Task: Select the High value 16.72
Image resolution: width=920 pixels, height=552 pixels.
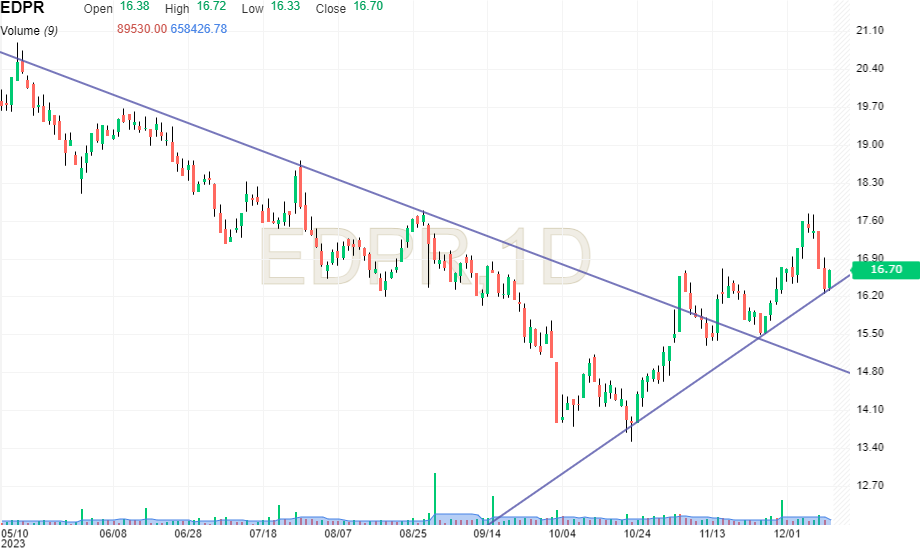Action: [x=211, y=6]
